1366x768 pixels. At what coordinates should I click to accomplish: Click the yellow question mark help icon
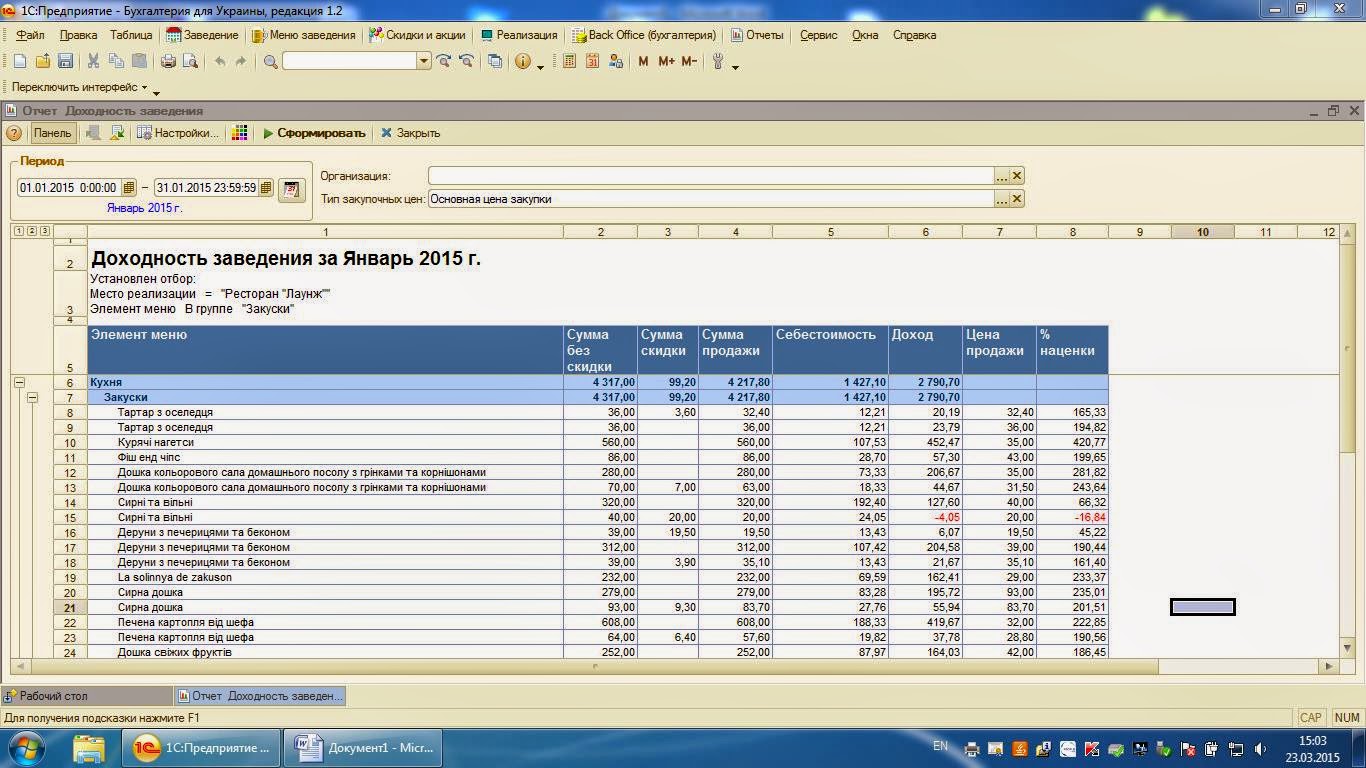[14, 133]
